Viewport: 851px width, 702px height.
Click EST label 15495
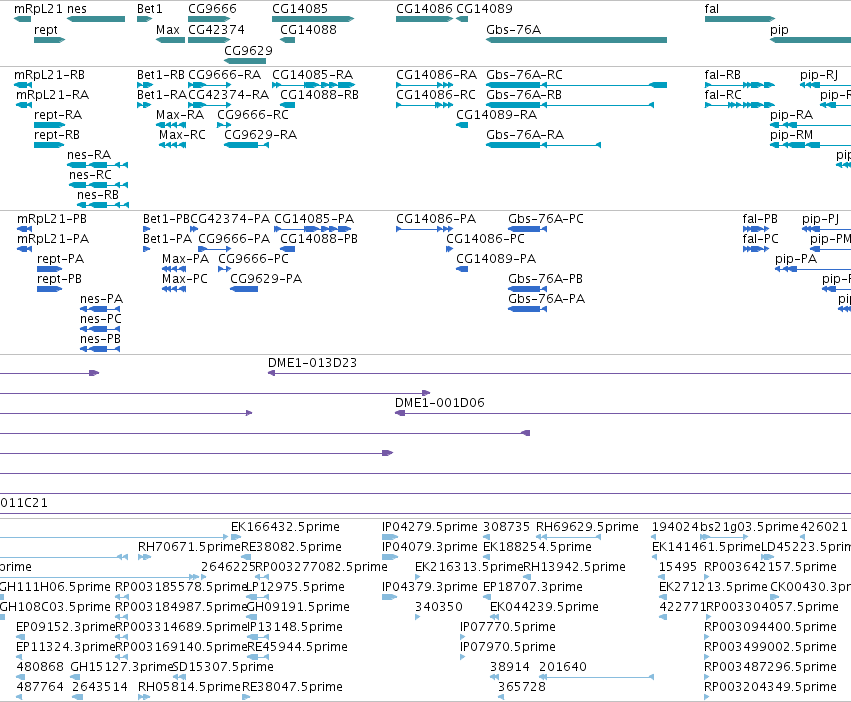tap(677, 567)
